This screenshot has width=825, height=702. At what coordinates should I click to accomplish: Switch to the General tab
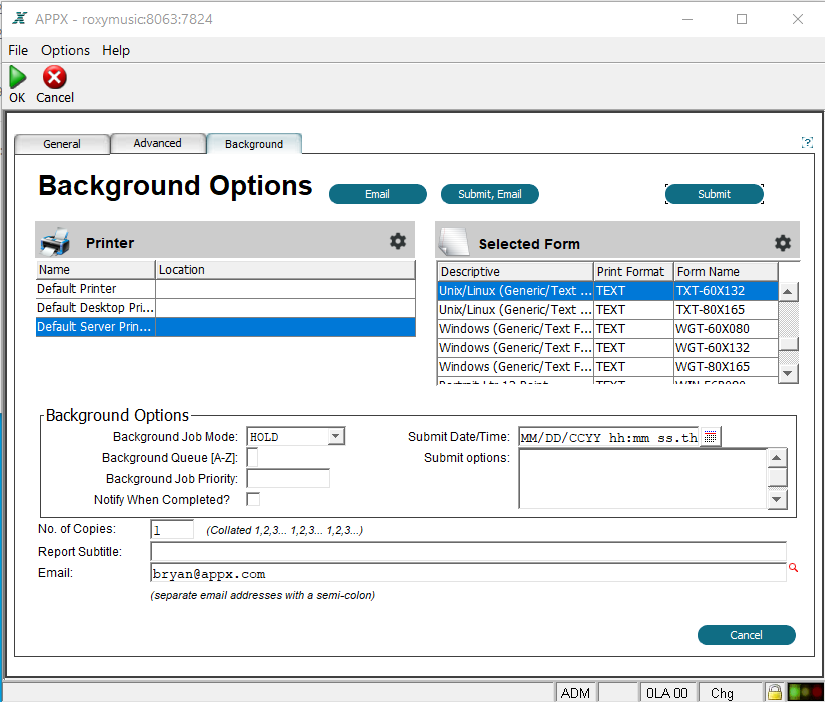(x=62, y=144)
